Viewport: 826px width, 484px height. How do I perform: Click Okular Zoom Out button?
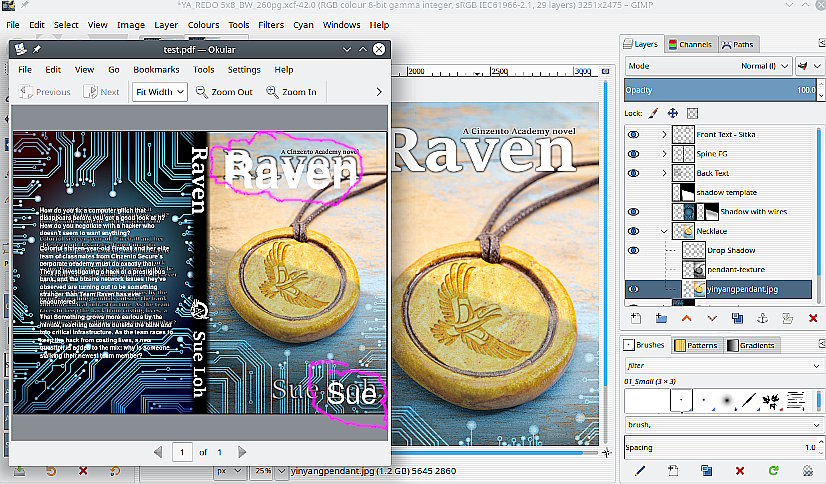[224, 92]
